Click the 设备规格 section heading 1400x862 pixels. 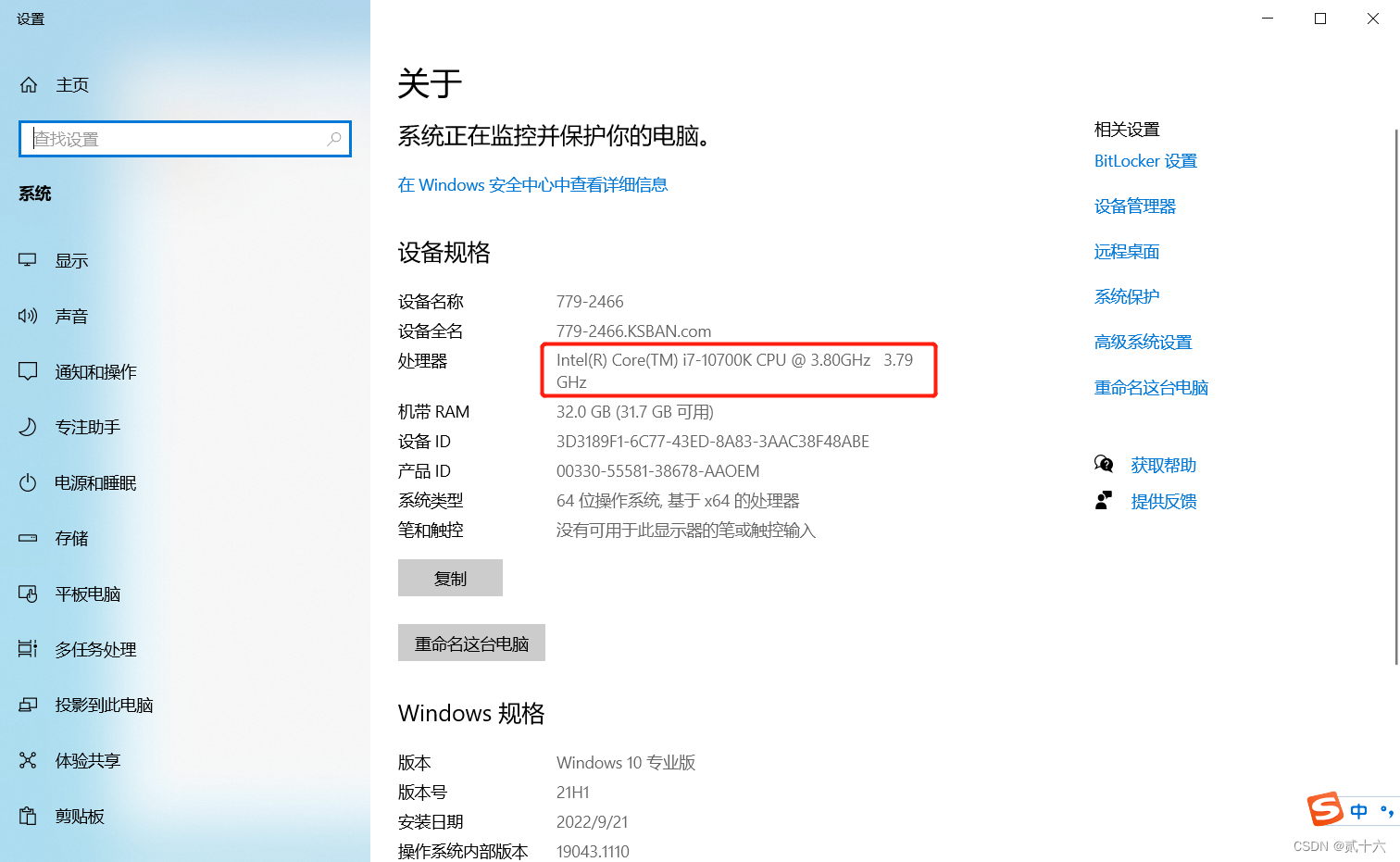click(x=444, y=253)
